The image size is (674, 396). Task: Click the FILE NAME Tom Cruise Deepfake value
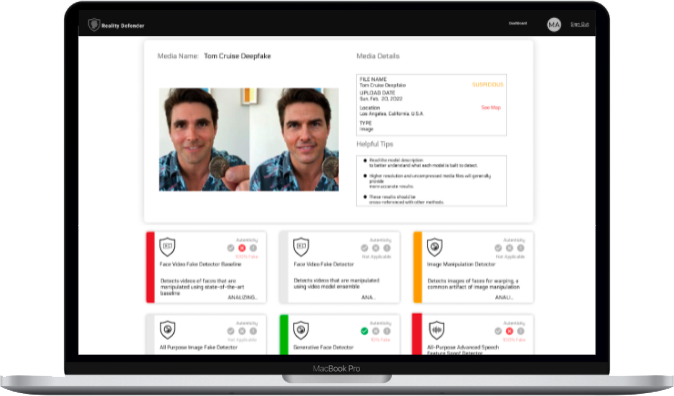click(x=383, y=85)
